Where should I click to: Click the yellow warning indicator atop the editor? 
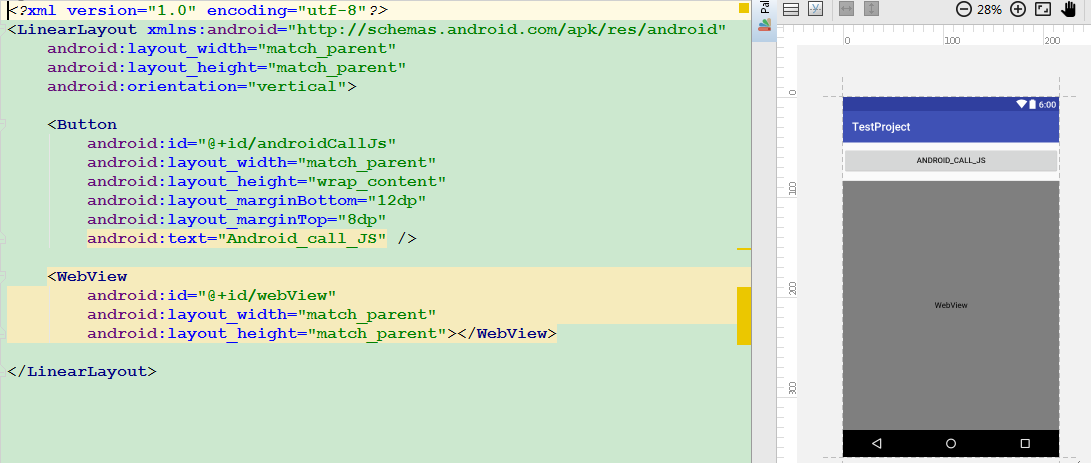point(743,8)
